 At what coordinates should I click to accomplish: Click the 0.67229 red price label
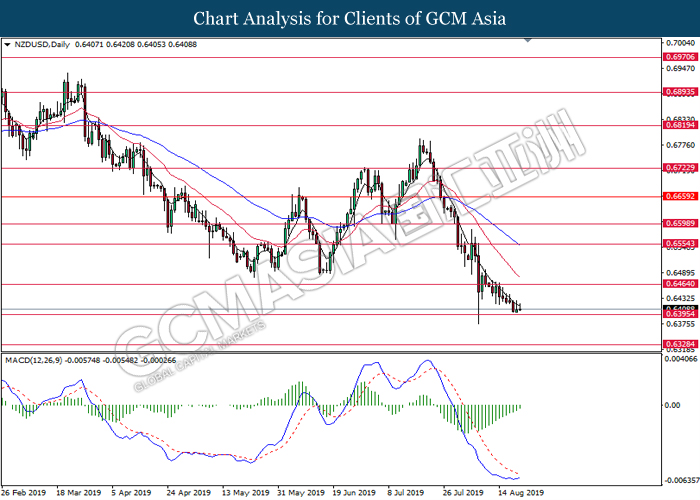coord(680,168)
